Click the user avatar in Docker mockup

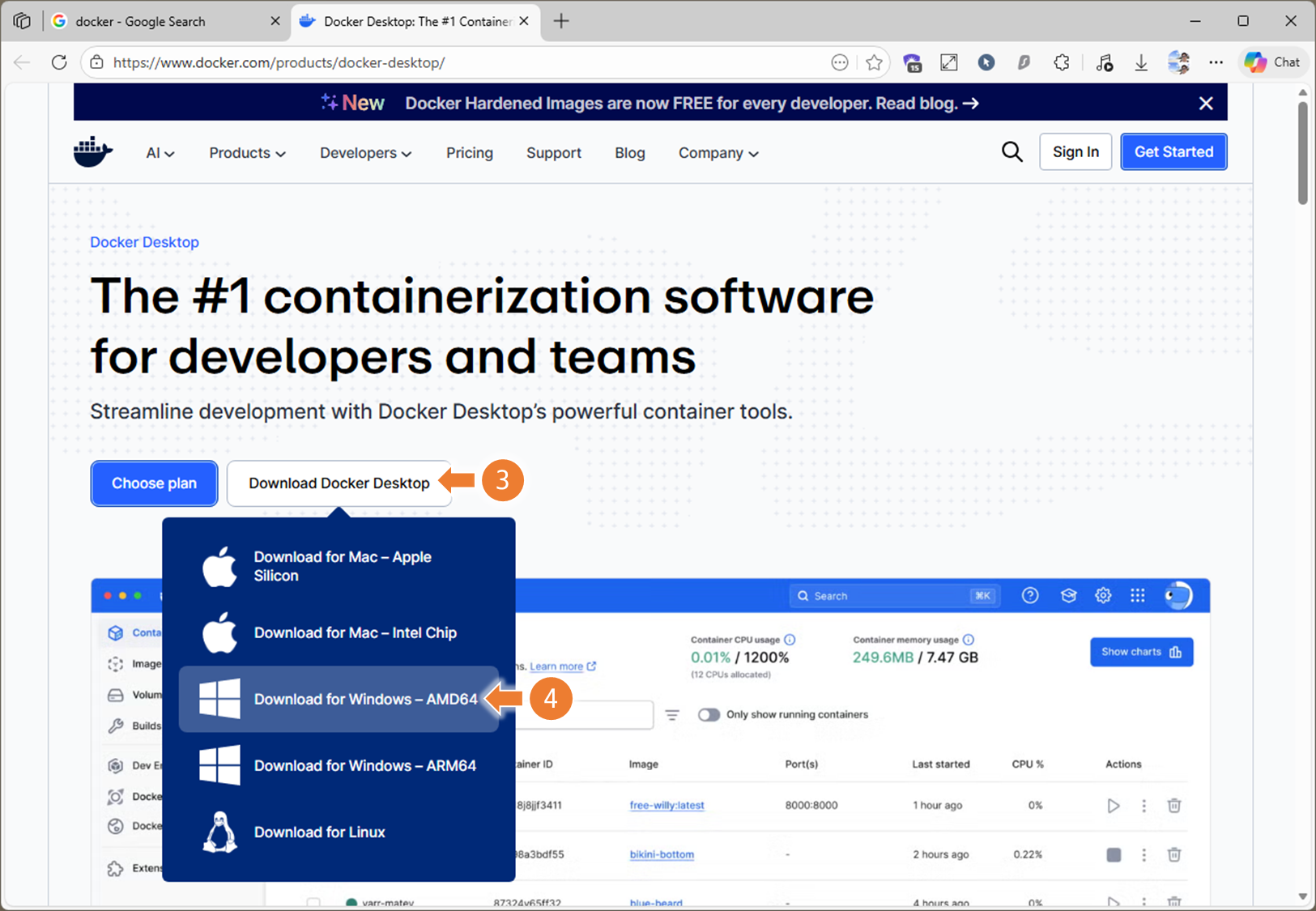pos(1178,595)
